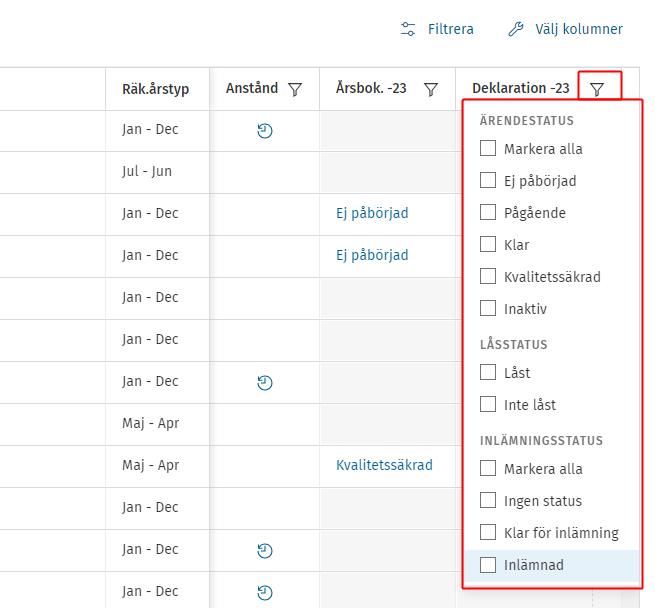Image resolution: width=655 pixels, height=608 pixels.
Task: Tick the Klar för inlämning checkbox
Action: coord(488,532)
